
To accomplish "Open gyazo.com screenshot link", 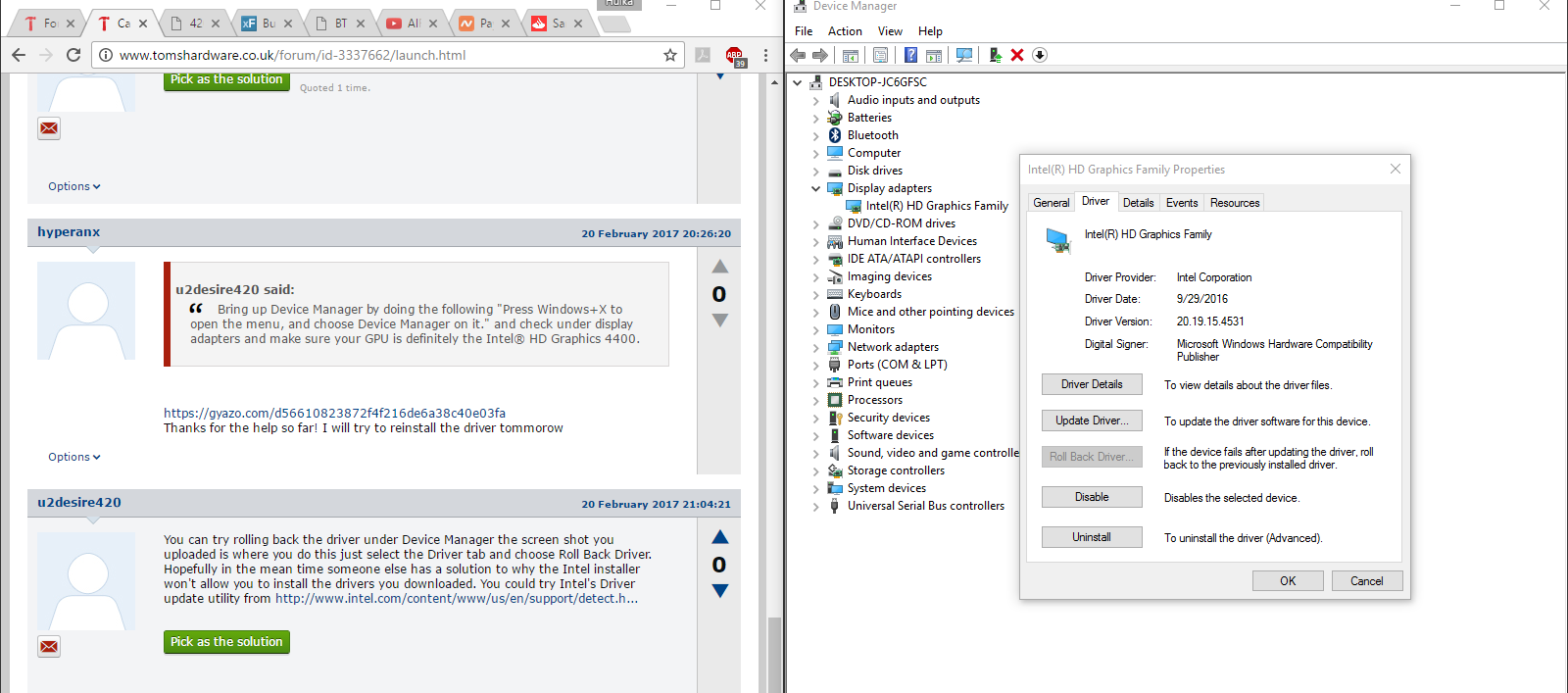I will click(334, 414).
